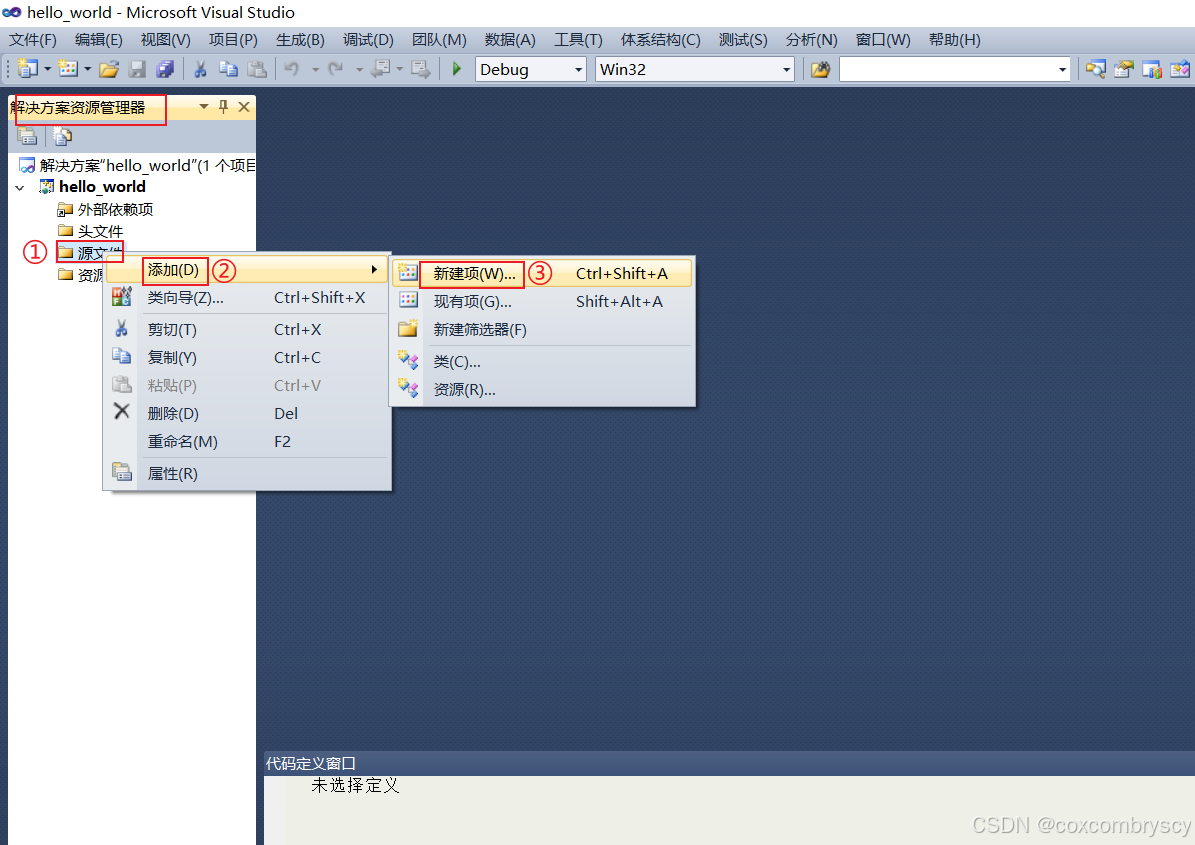1195x845 pixels.
Task: Click the Navigate Backward icon
Action: [x=380, y=69]
